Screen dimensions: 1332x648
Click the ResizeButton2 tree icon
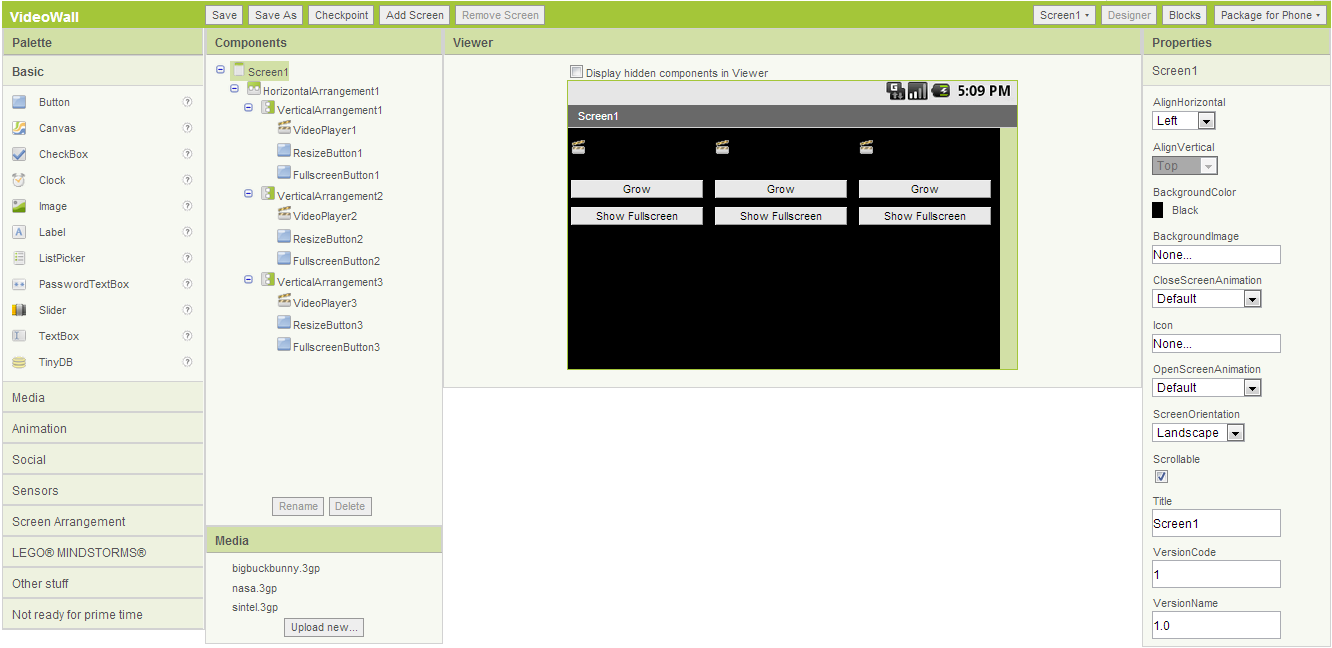pos(284,238)
